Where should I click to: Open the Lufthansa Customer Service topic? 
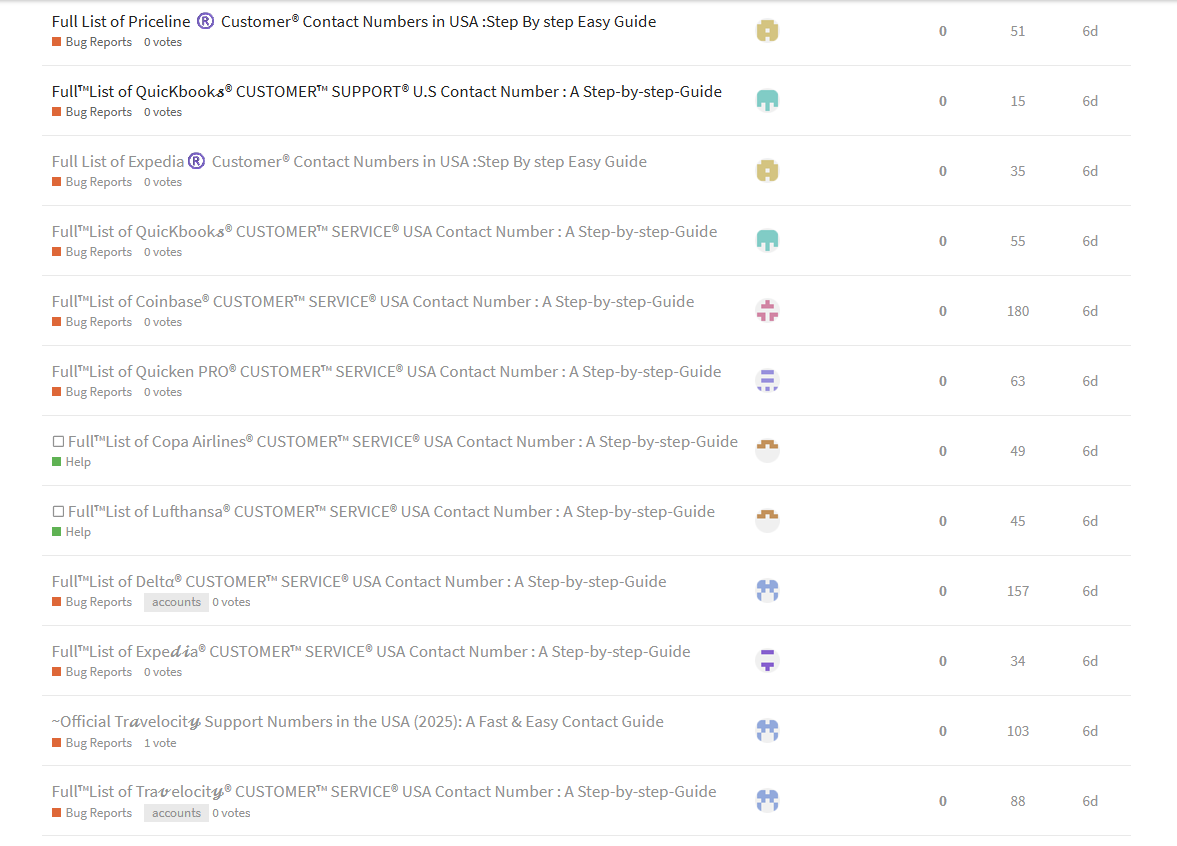390,512
